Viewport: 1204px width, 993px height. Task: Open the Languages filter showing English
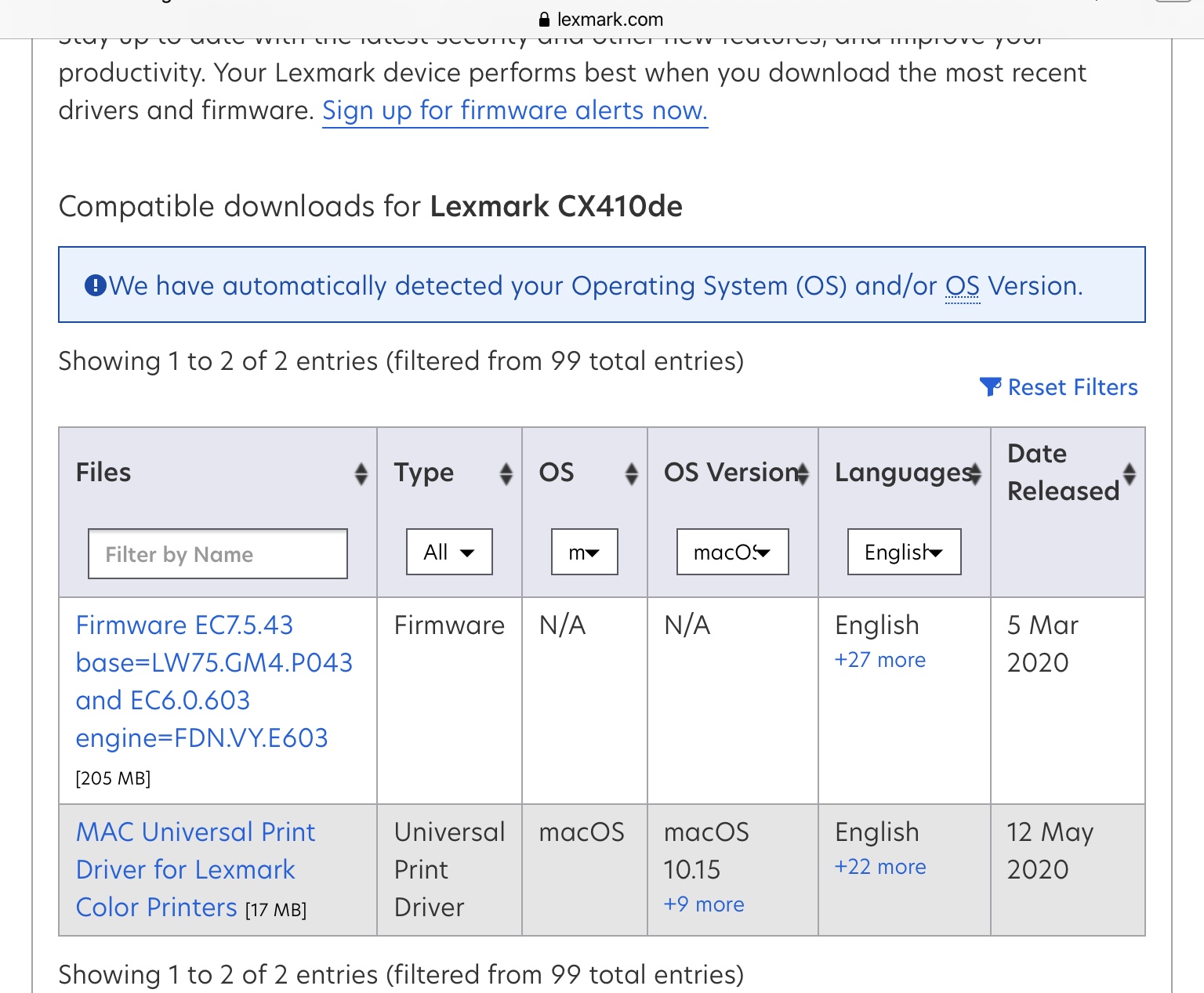(905, 552)
